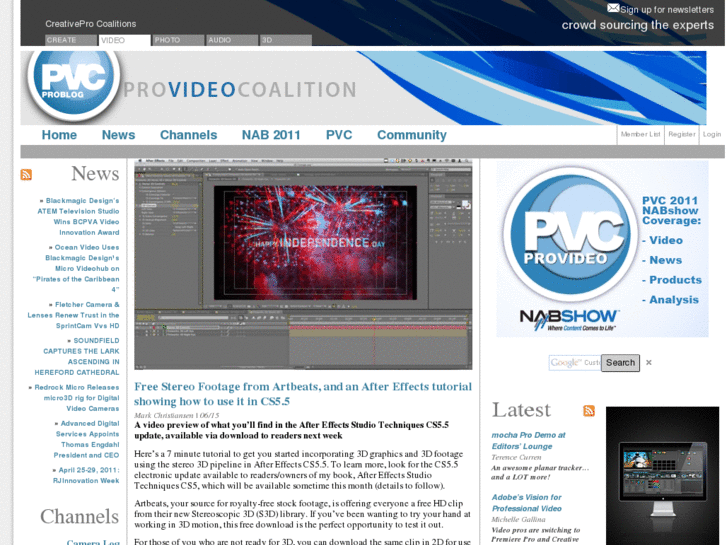
Task: Open Advanced Digital Services Appoints news item
Action: tap(86, 439)
